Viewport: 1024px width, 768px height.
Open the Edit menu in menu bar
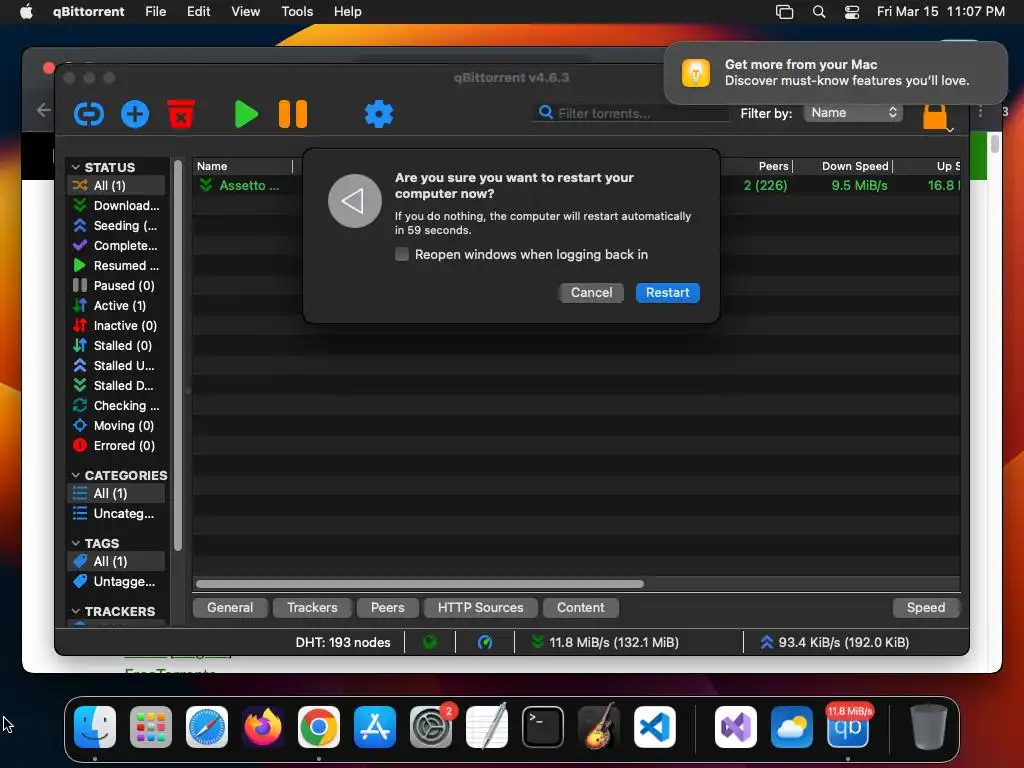[x=199, y=12]
